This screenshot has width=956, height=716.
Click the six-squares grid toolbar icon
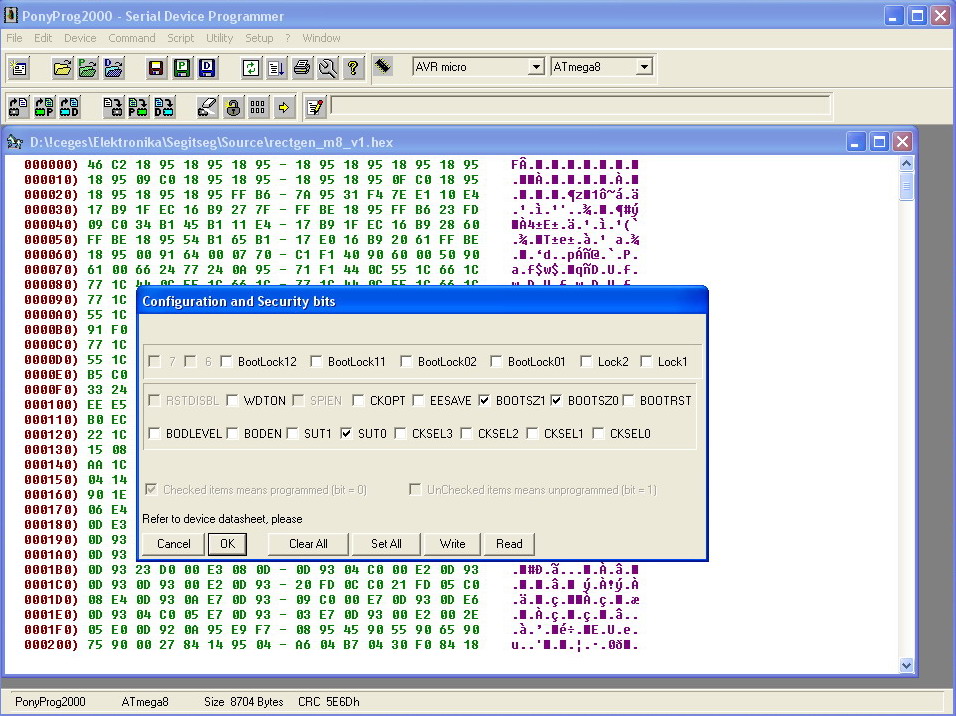[259, 107]
